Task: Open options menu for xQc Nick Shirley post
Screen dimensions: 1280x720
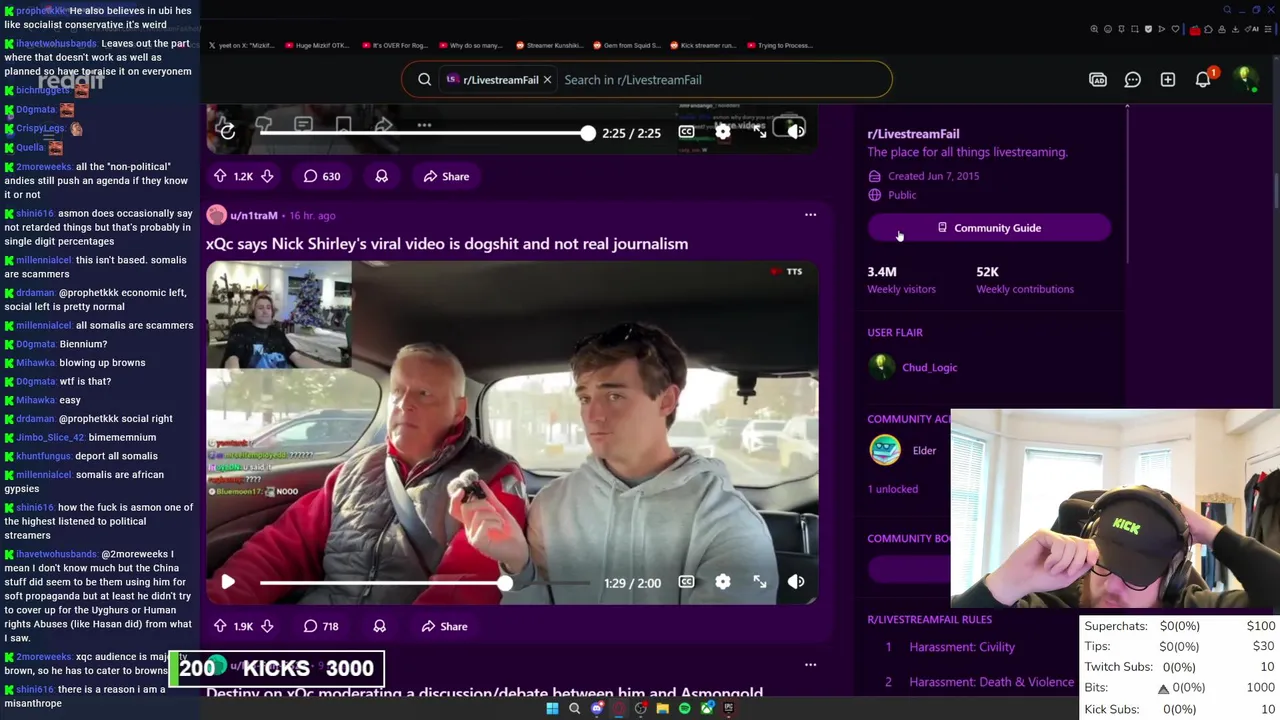Action: [x=810, y=215]
